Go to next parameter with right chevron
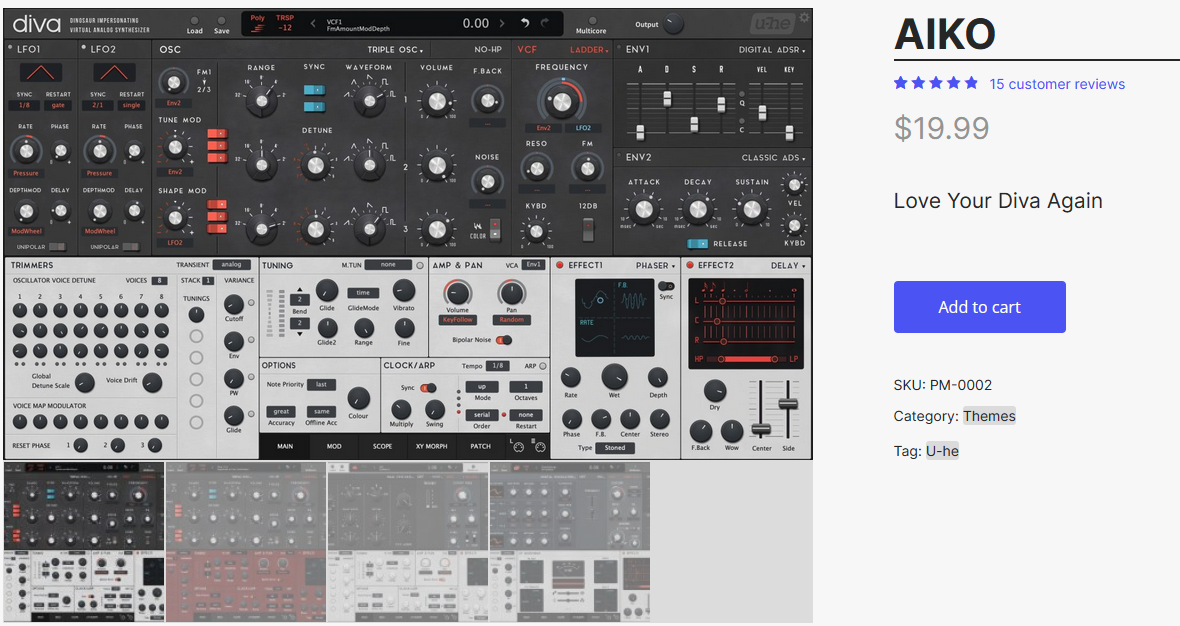 point(502,24)
